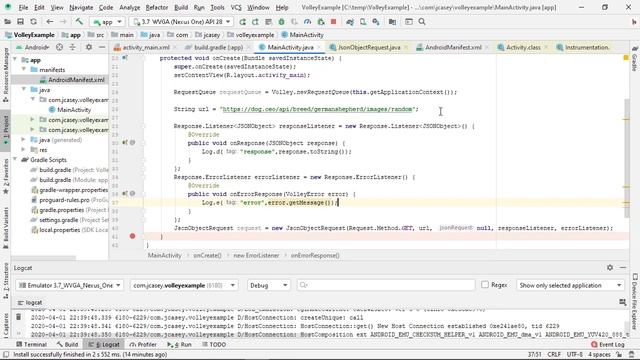Image resolution: width=640 pixels, height=360 pixels.
Task: Open the Android project view dropdown
Action: 33,47
